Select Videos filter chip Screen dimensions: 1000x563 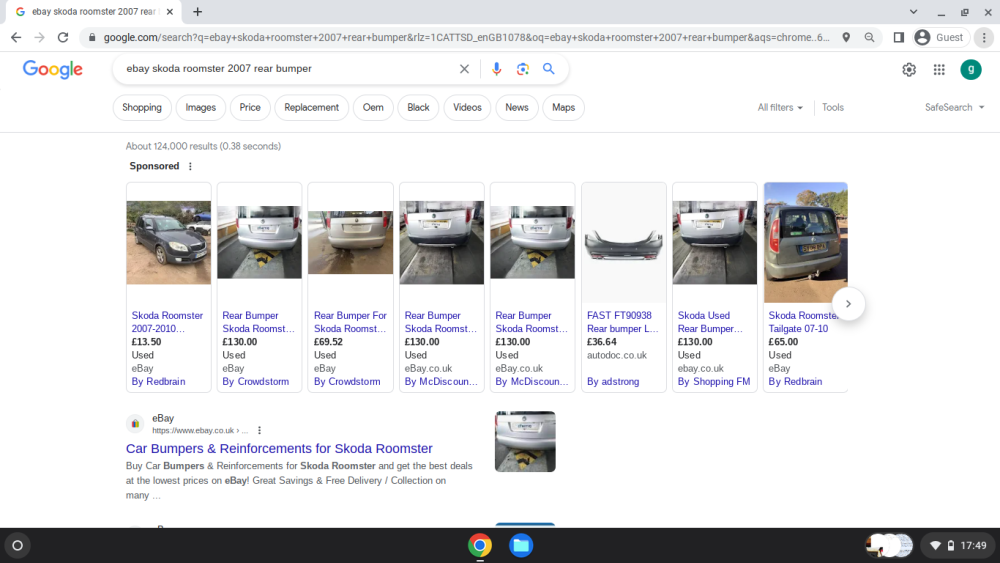[467, 108]
